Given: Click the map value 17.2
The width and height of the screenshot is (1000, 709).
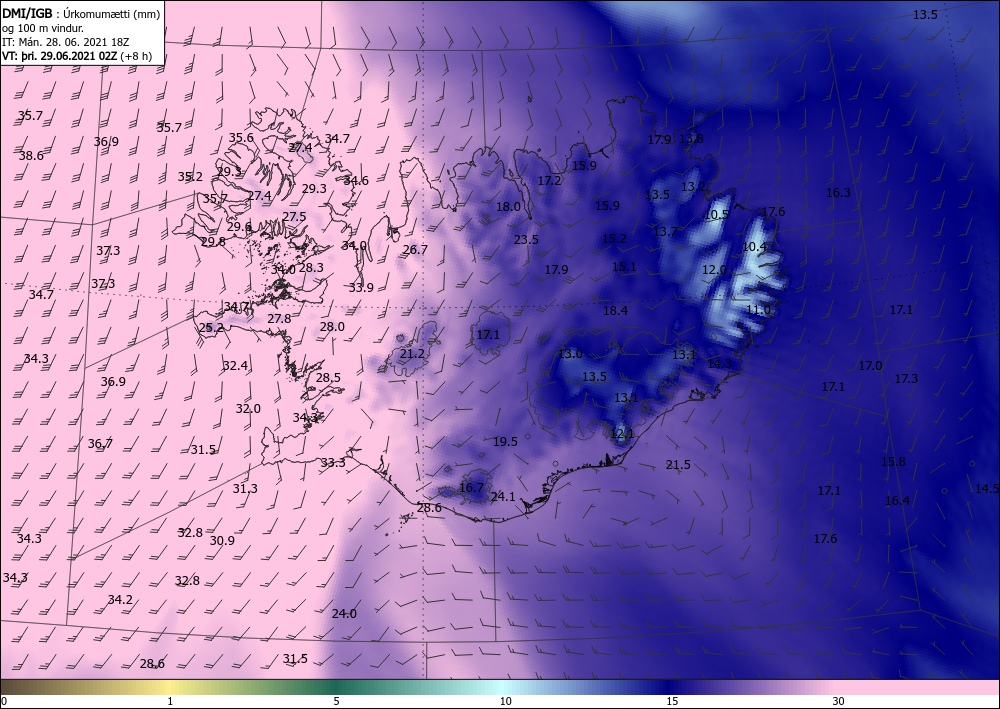Looking at the screenshot, I should pyautogui.click(x=549, y=180).
